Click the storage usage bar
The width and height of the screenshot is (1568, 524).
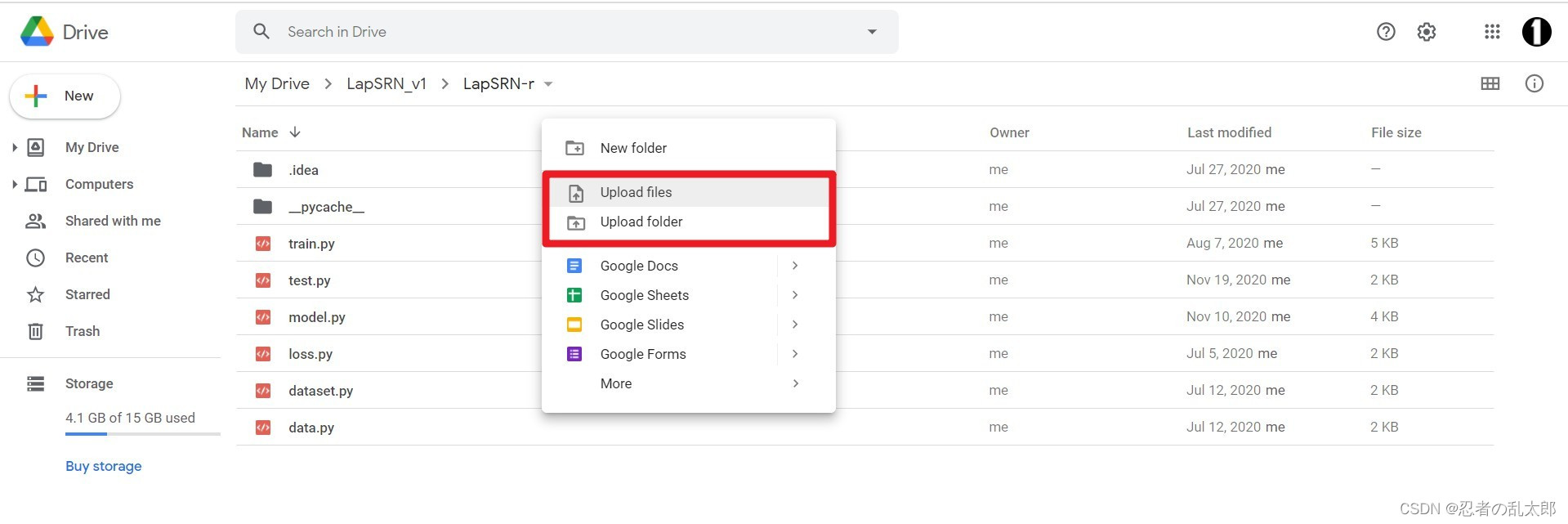(143, 434)
